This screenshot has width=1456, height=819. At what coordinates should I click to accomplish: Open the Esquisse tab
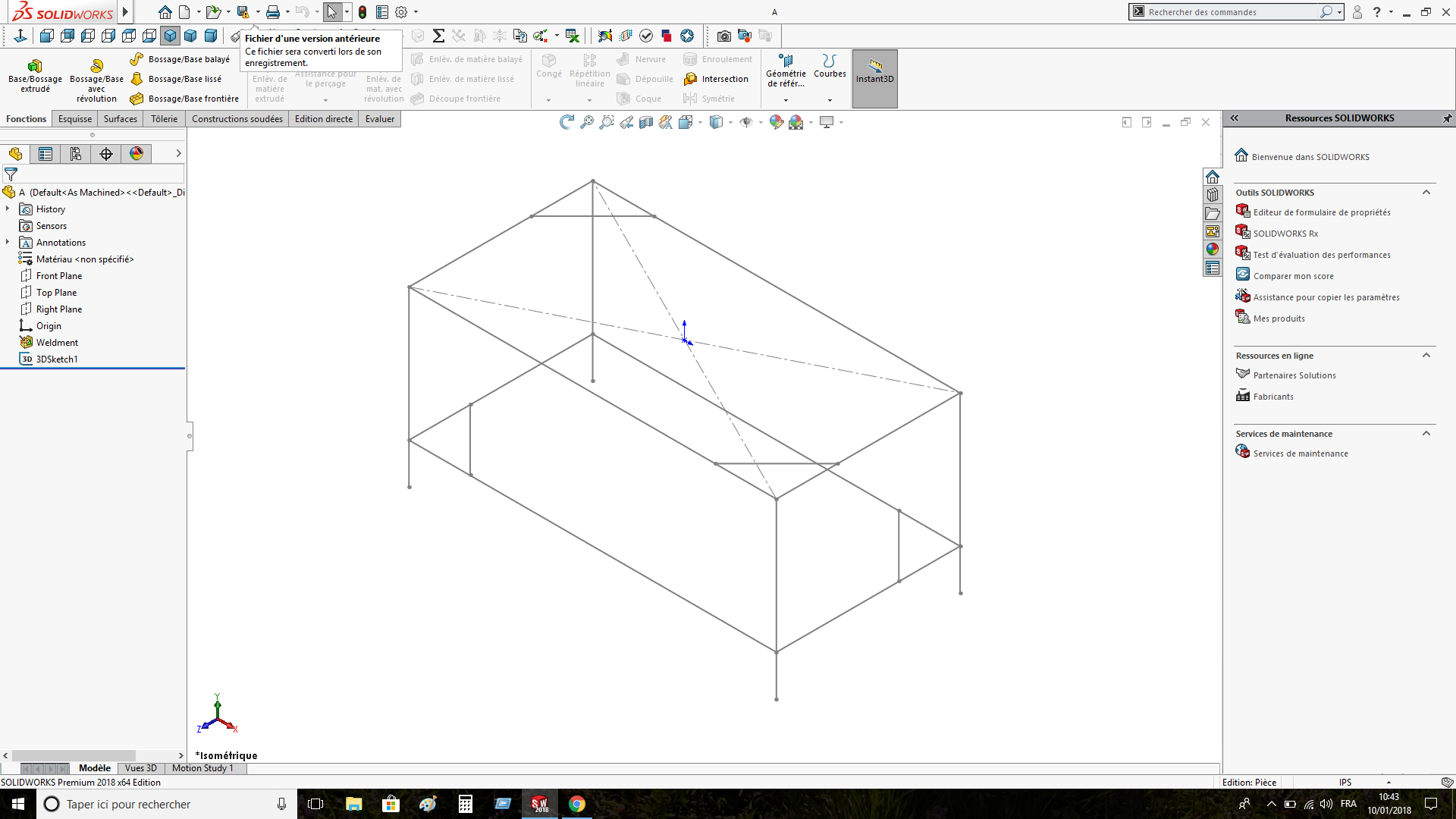[x=74, y=119]
